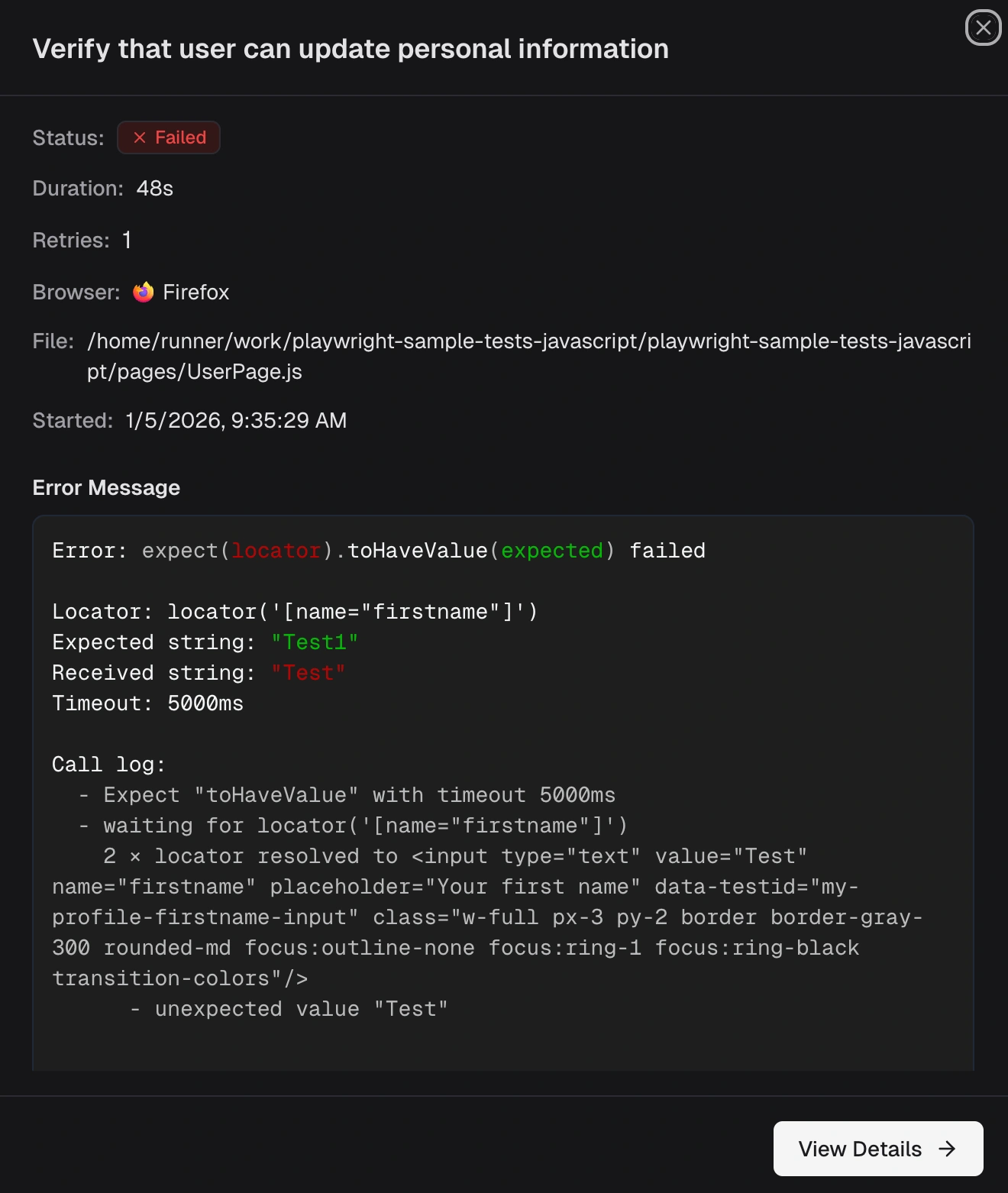Click the Duration value '48s'

click(x=154, y=188)
